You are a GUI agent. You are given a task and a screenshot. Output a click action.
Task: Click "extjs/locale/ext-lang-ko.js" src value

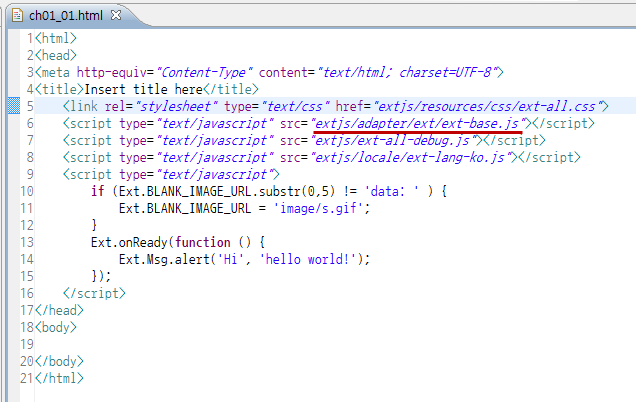coord(411,157)
